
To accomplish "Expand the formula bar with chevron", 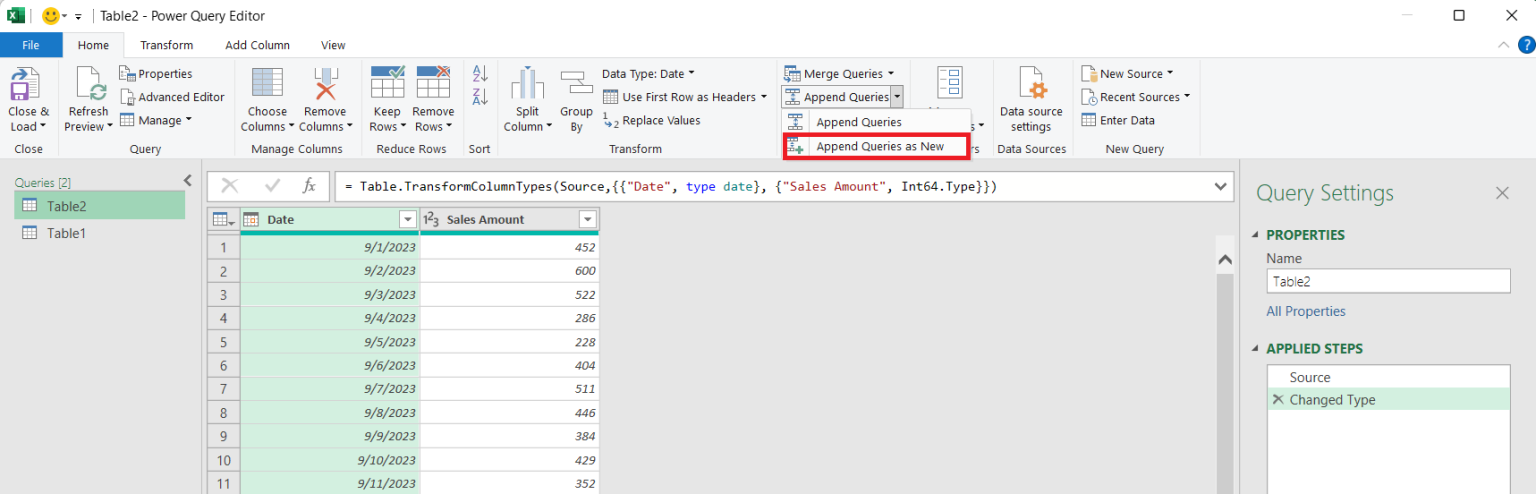I will [x=1220, y=186].
